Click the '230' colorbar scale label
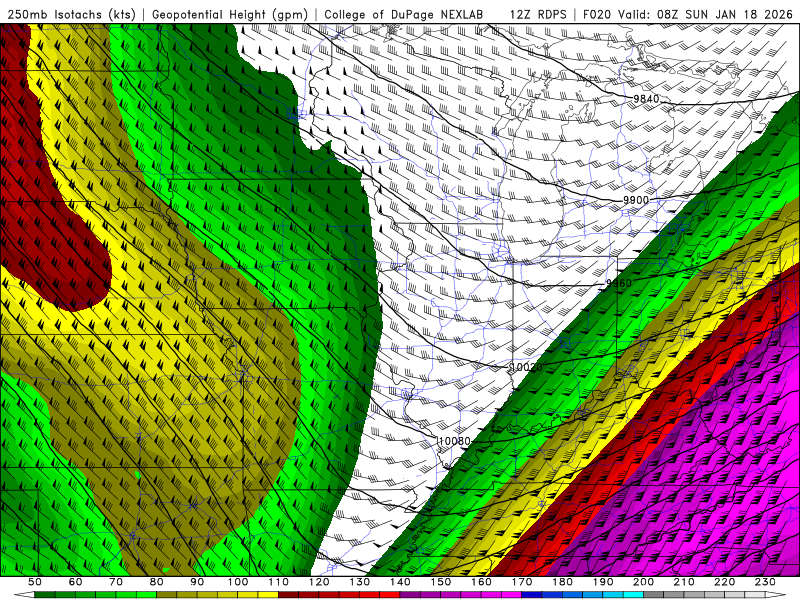 (x=765, y=582)
